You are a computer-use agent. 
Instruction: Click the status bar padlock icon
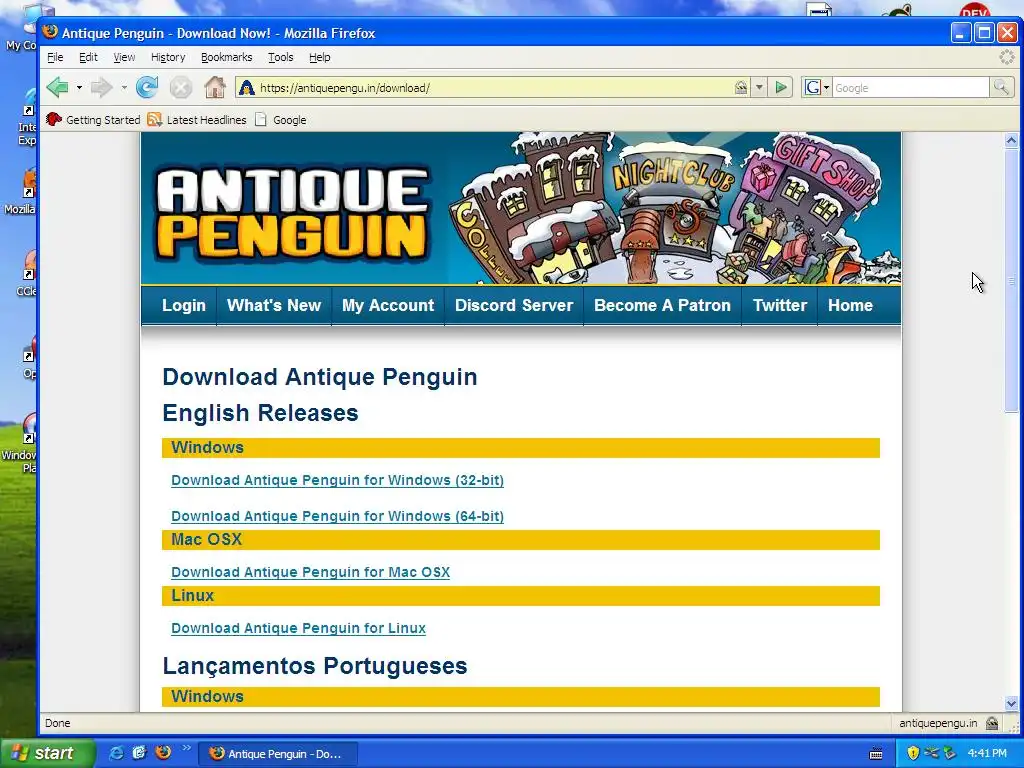coord(991,723)
